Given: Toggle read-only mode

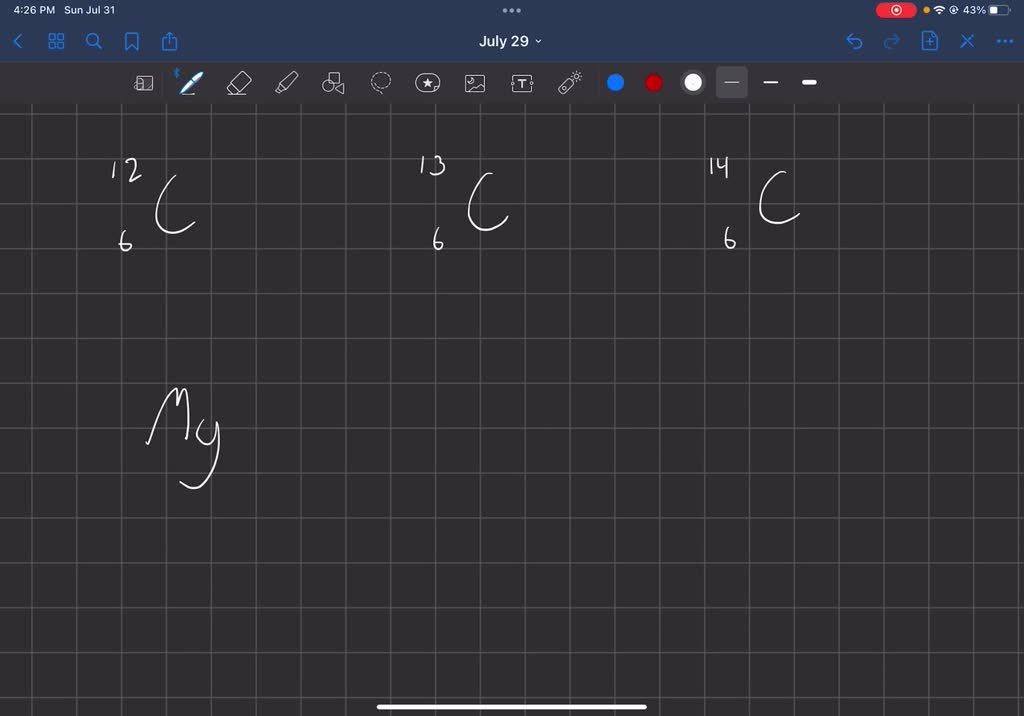Looking at the screenshot, I should pyautogui.click(x=966, y=41).
